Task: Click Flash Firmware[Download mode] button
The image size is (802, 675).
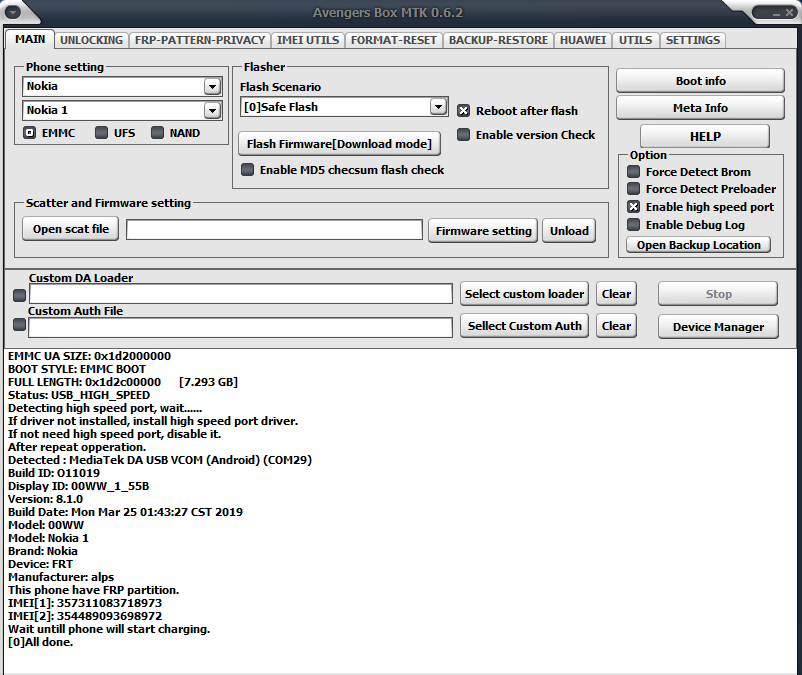Action: pos(340,144)
